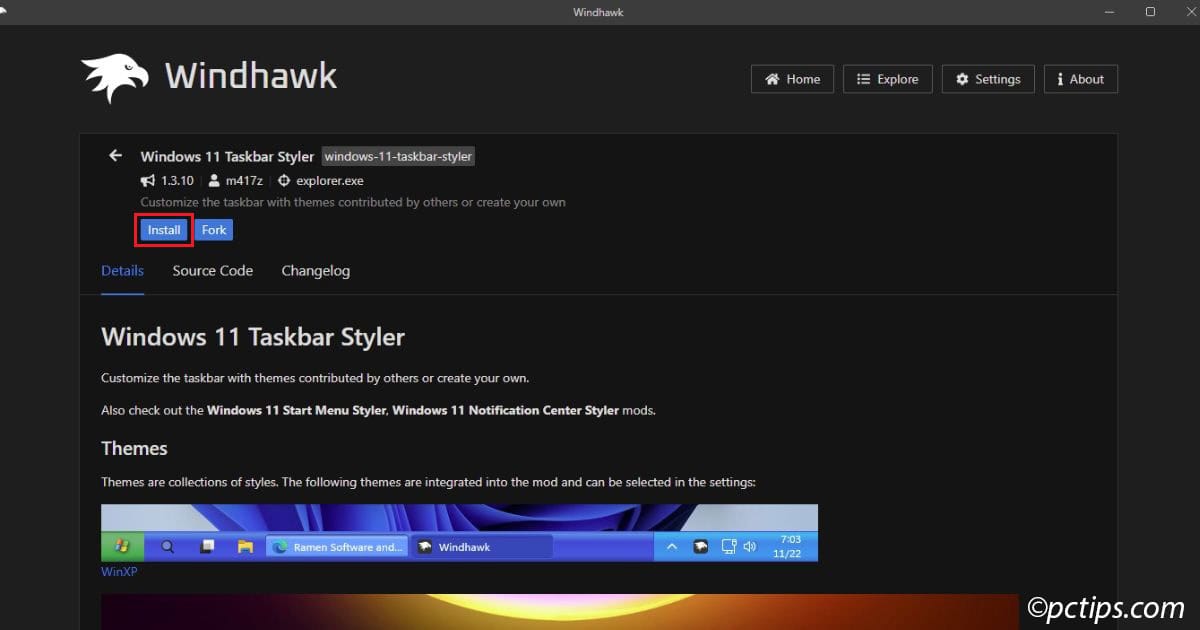Open the Changelog tab

(315, 271)
